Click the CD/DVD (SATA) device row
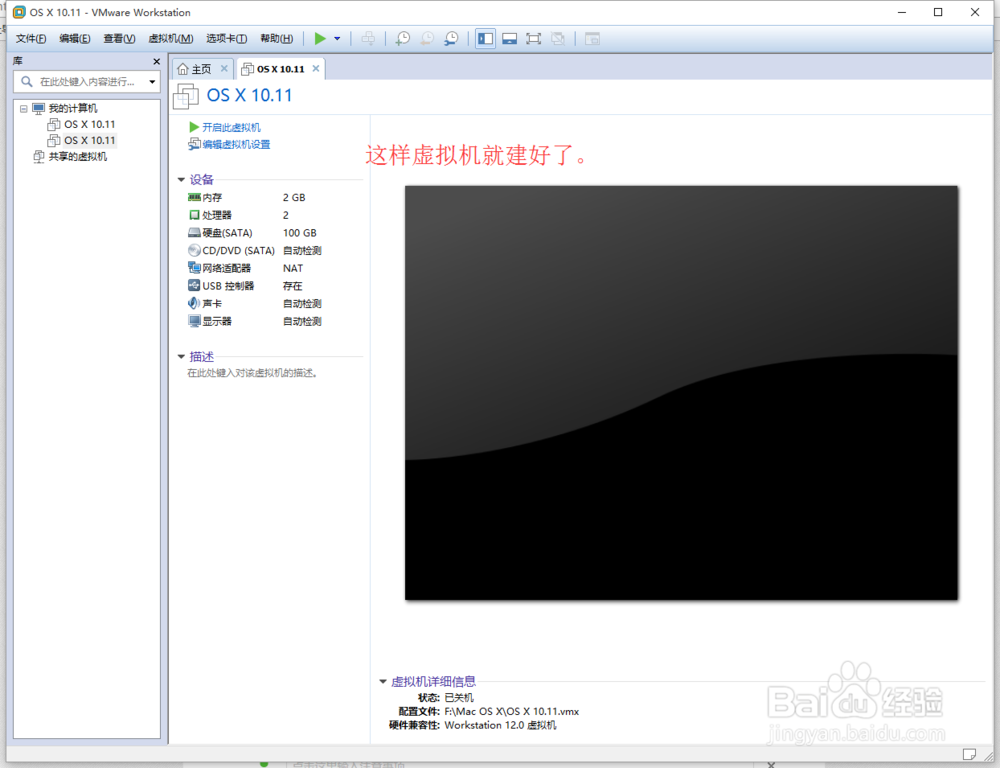Screen dimensions: 1000x768 [x=255, y=251]
